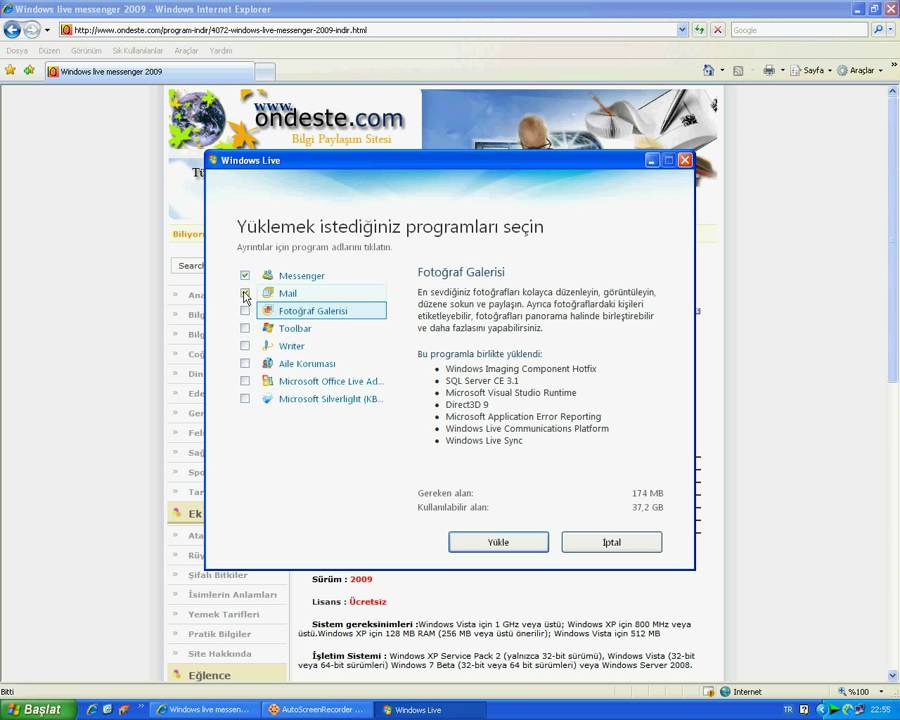Click the Microsoft Office Live Add-in icon

coord(267,381)
